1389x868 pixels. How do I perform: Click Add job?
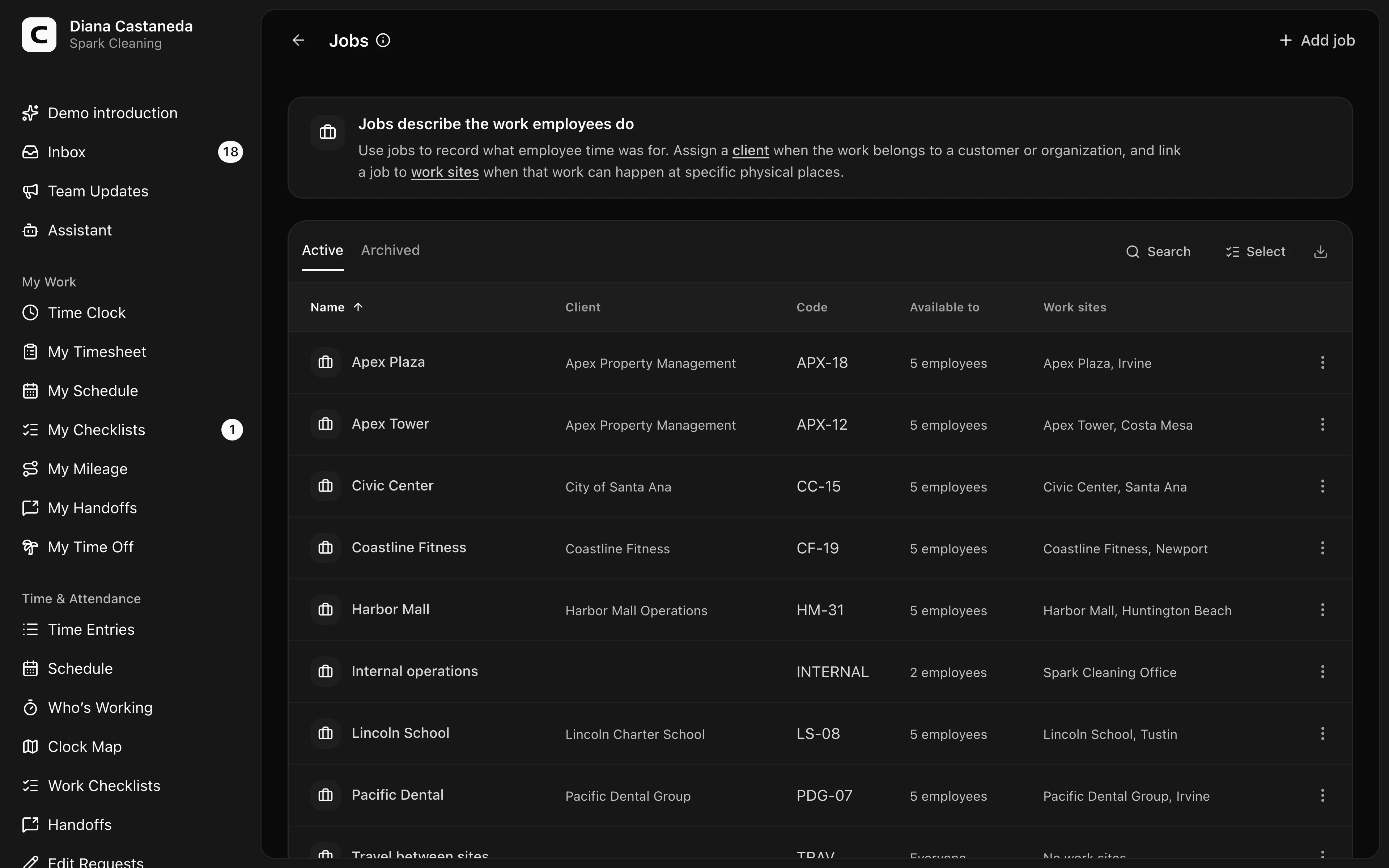tap(1317, 40)
